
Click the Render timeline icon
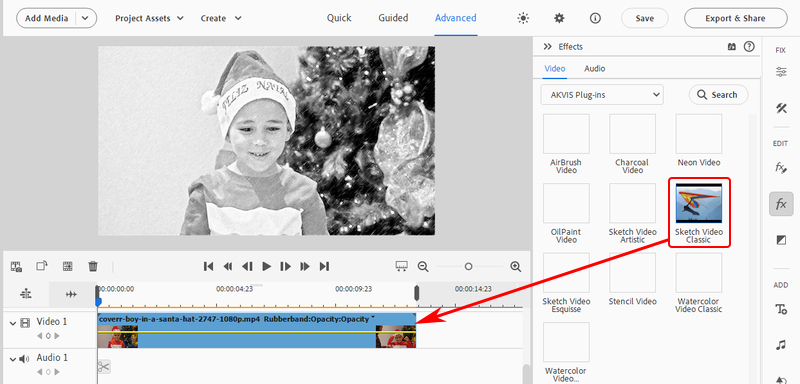coord(16,266)
